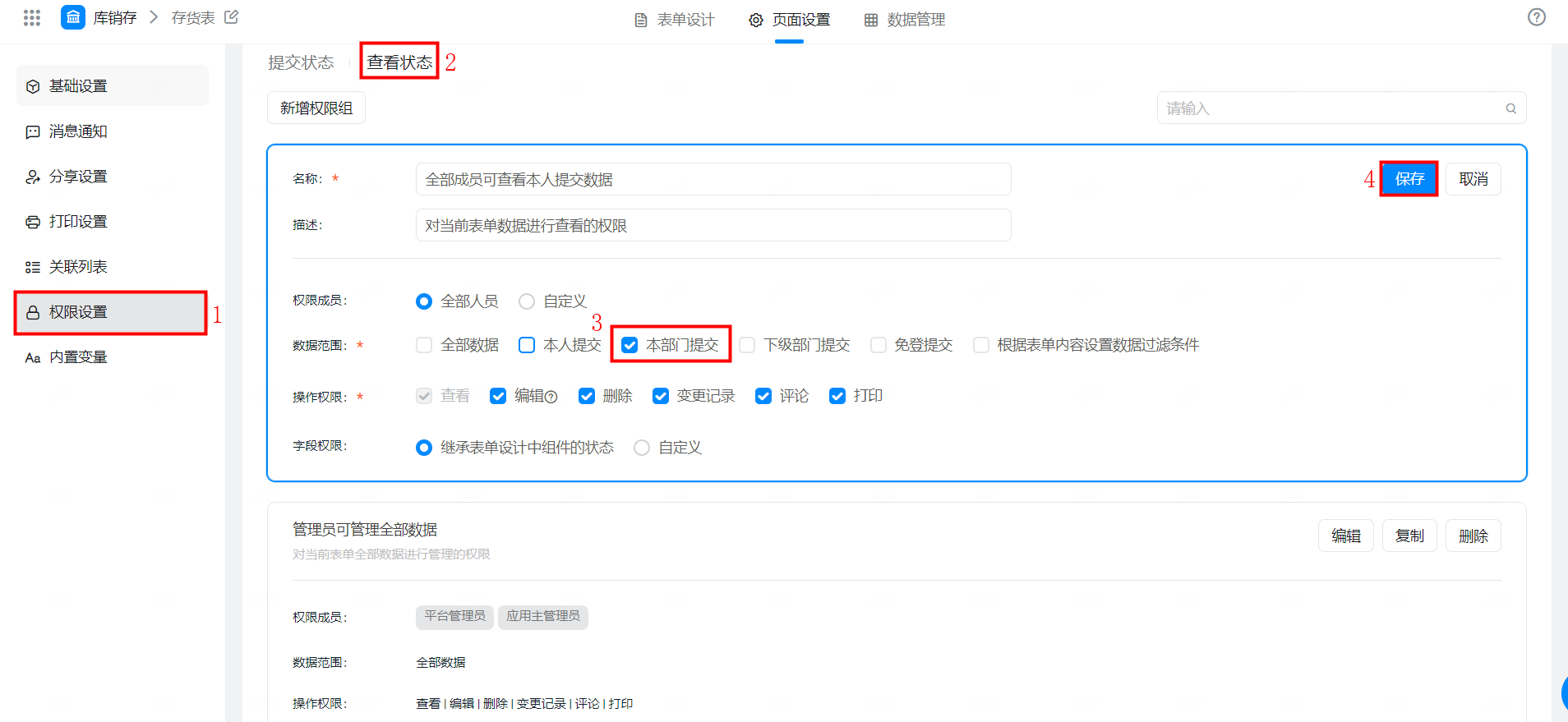The width and height of the screenshot is (1568, 722).
Task: Select the 全部人员 radio button
Action: tap(424, 301)
